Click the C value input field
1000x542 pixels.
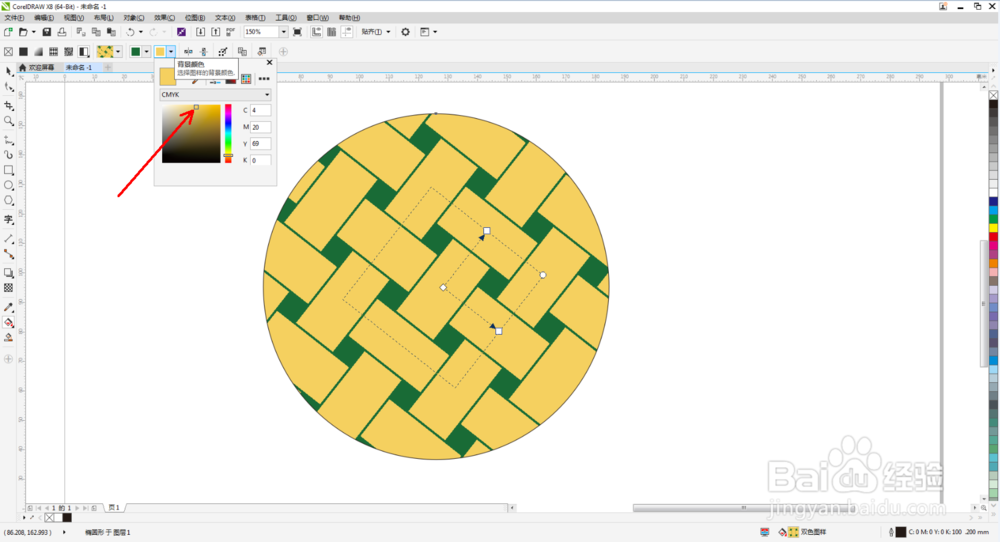pyautogui.click(x=260, y=110)
